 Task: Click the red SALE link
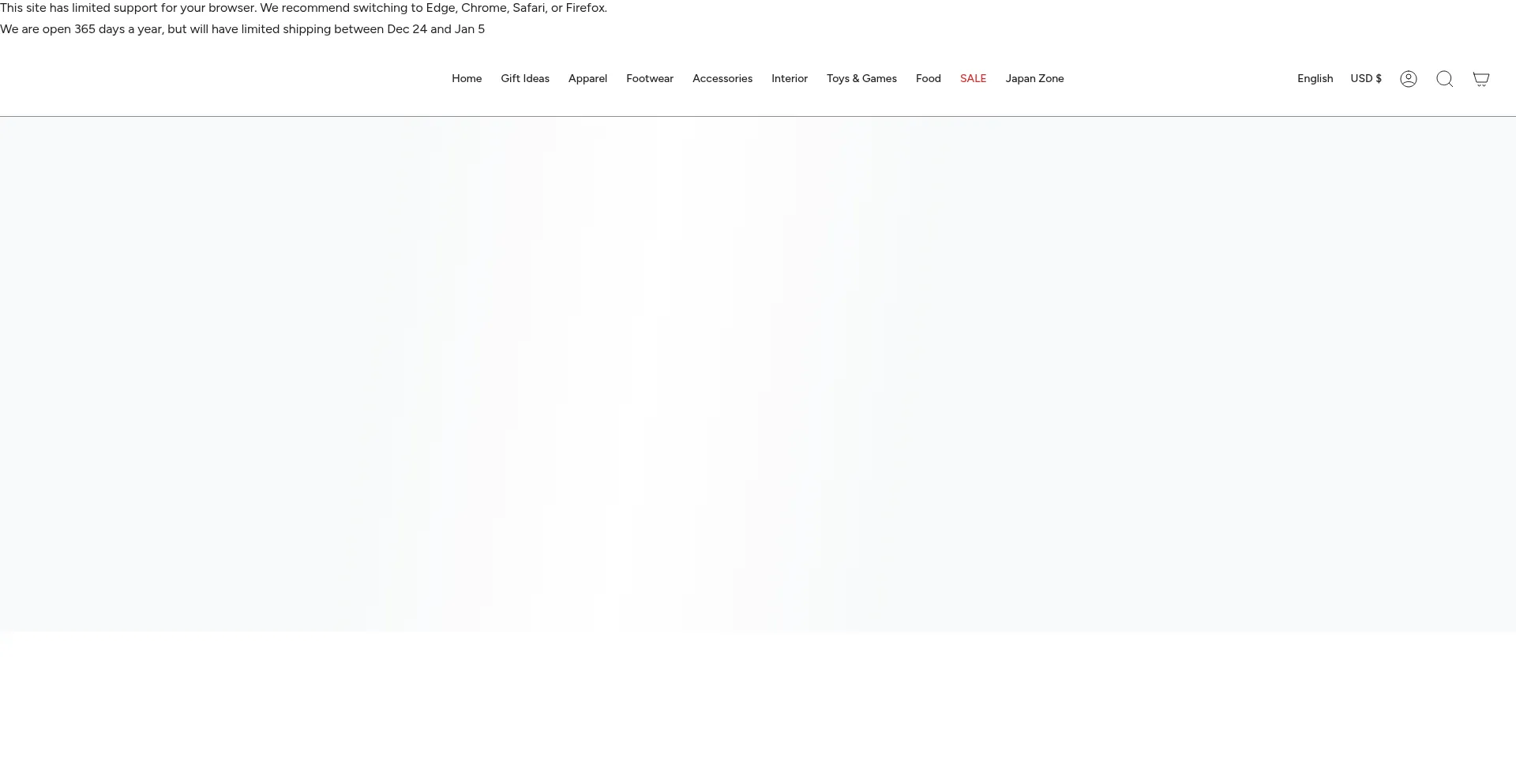pyautogui.click(x=973, y=78)
